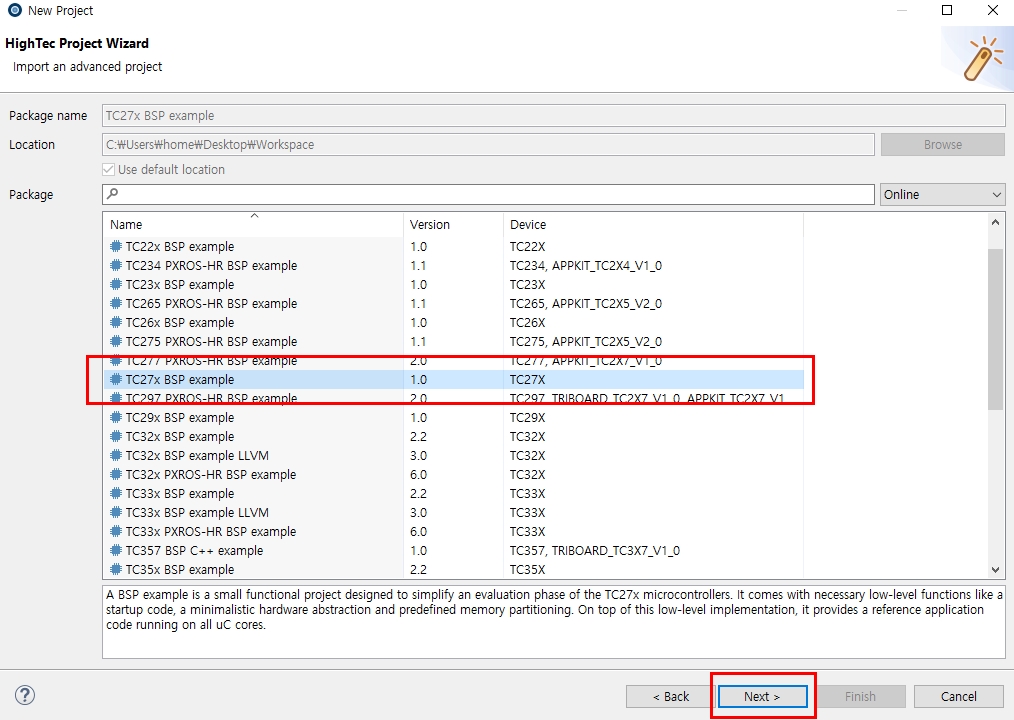Viewport: 1014px width, 720px height.
Task: Click the chip icon of TC33x BSP example LLVM
Action: coord(116,512)
